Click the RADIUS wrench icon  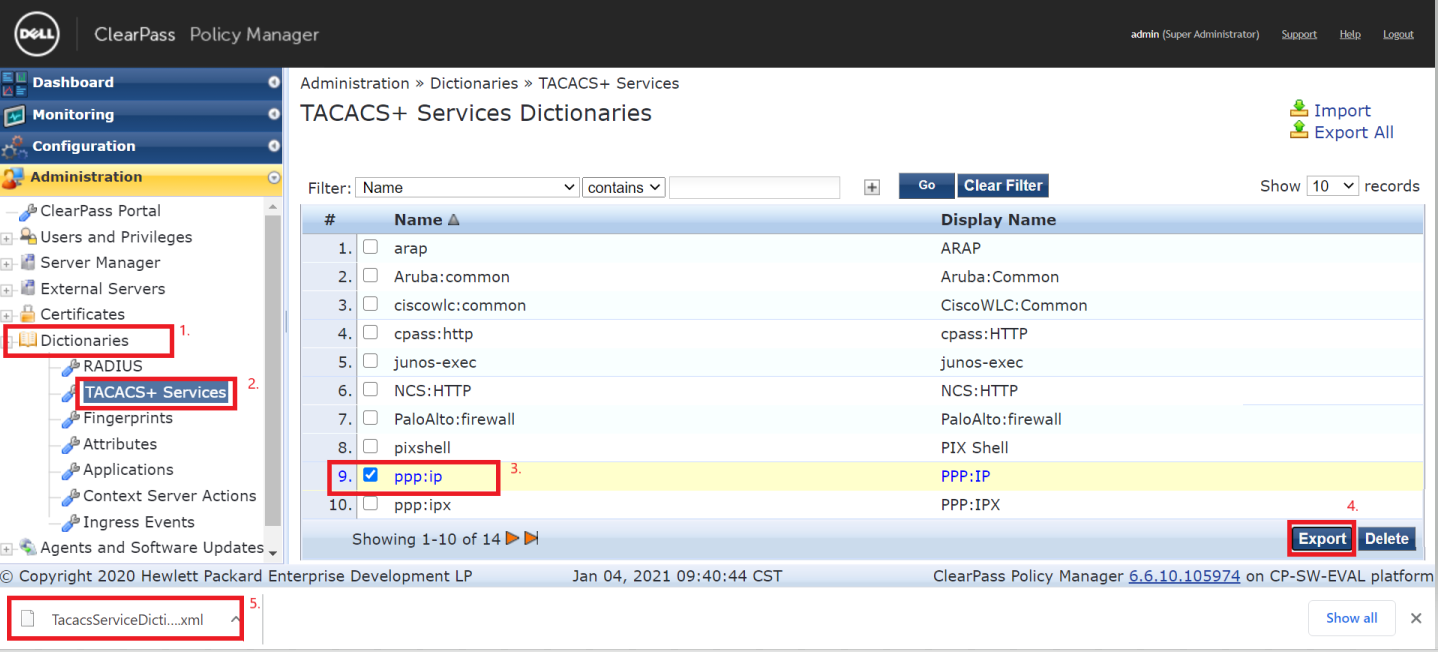point(71,367)
